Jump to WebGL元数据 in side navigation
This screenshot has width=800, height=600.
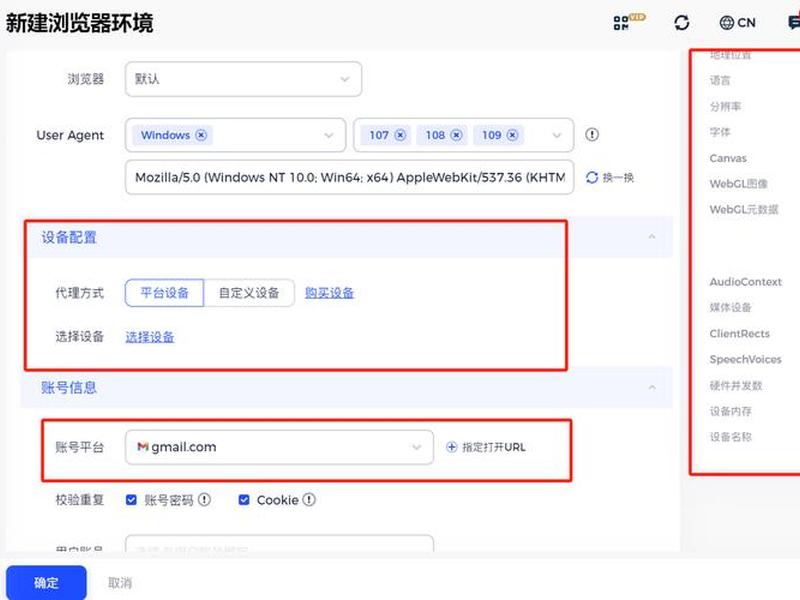point(744,209)
